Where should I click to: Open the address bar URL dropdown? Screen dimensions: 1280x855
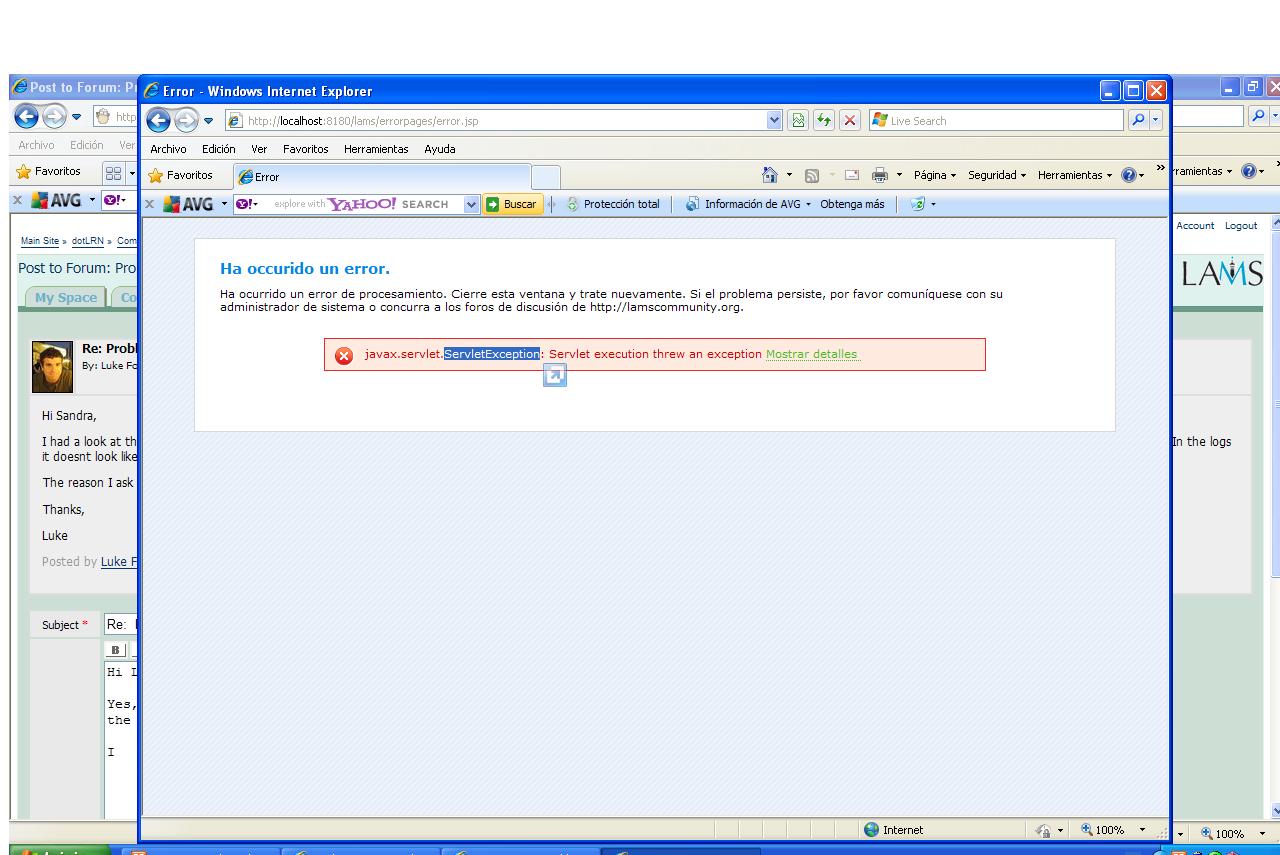coord(774,121)
